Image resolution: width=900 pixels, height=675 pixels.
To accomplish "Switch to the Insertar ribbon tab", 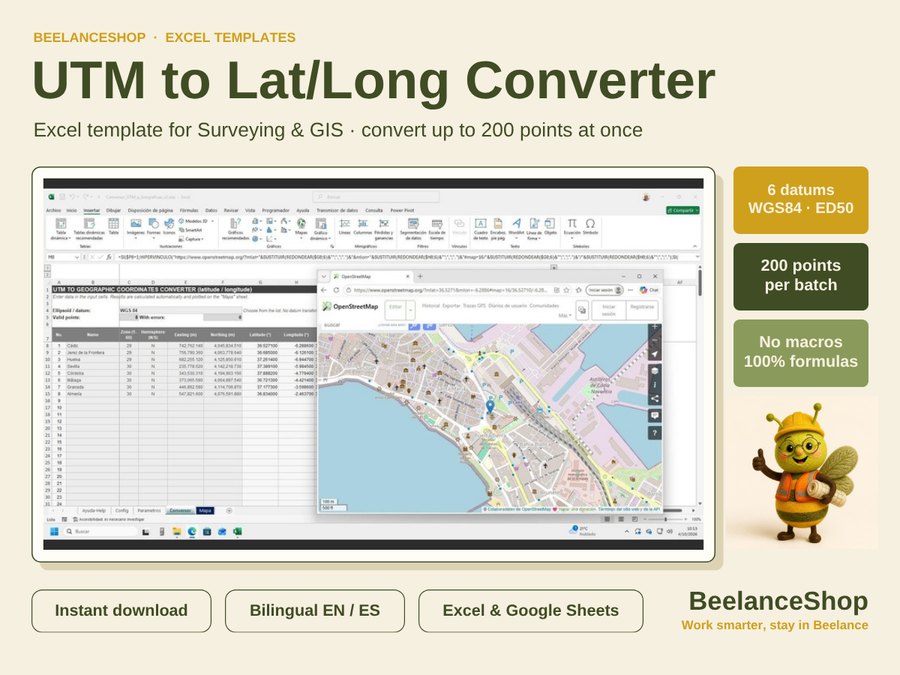I will point(92,211).
